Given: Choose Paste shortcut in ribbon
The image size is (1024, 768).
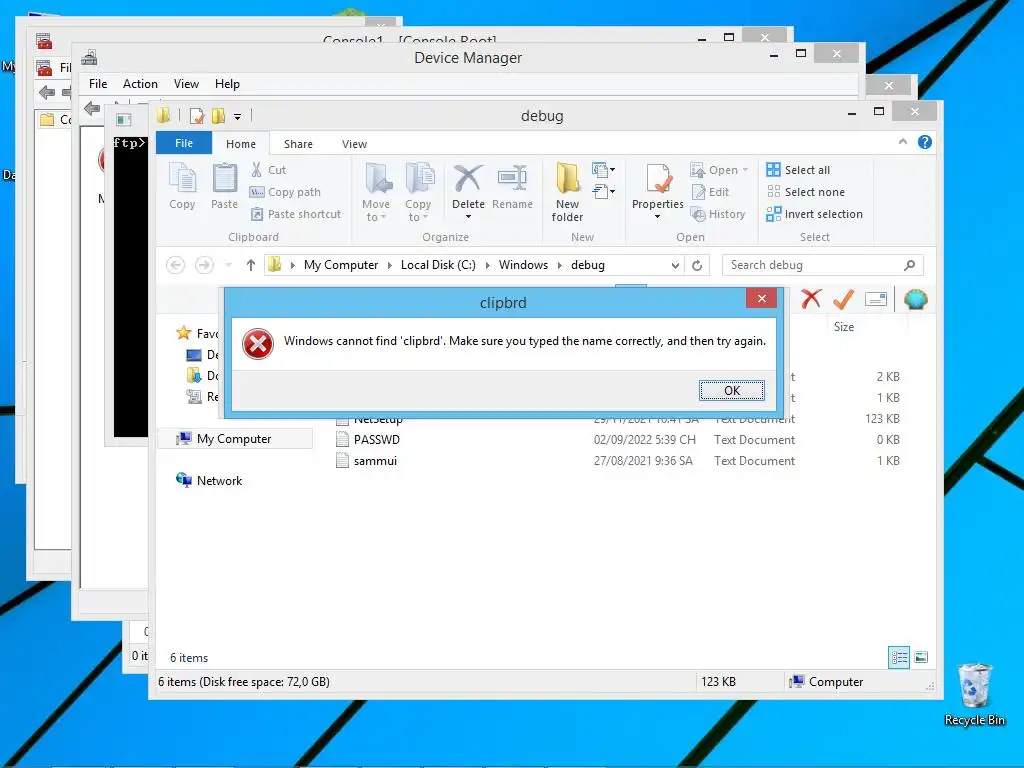Looking at the screenshot, I should pyautogui.click(x=296, y=214).
